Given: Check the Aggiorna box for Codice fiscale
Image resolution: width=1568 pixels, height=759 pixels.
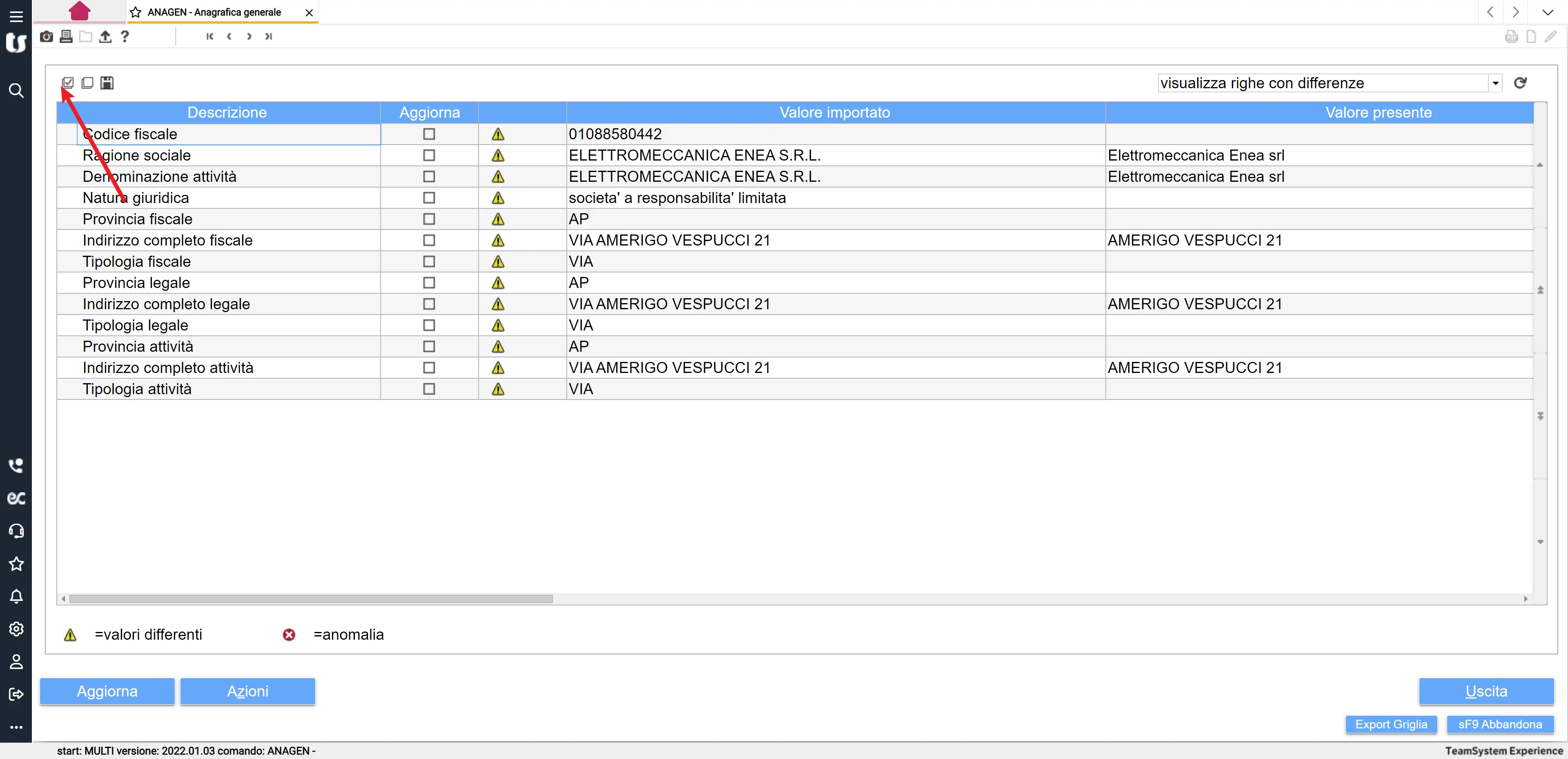Looking at the screenshot, I should click(x=429, y=134).
